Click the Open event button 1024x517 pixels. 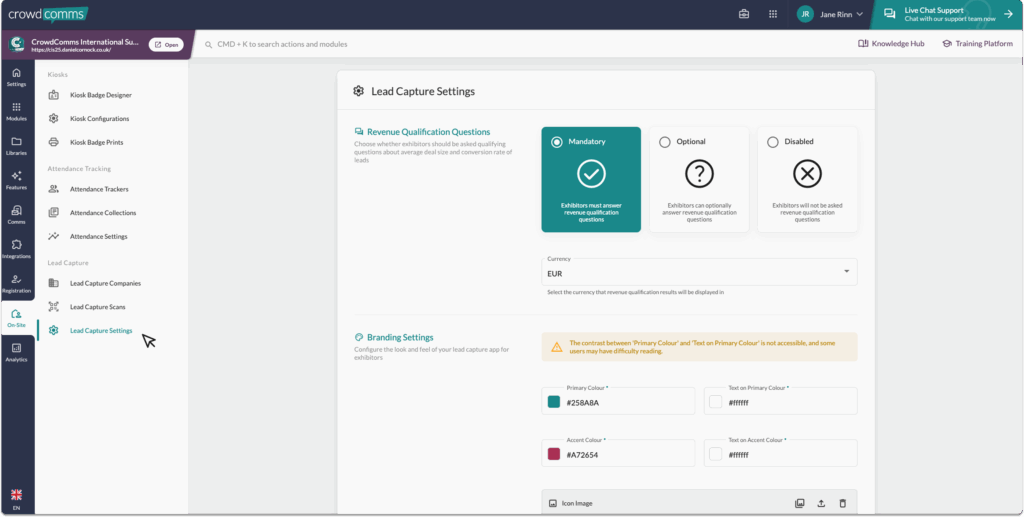click(x=165, y=44)
